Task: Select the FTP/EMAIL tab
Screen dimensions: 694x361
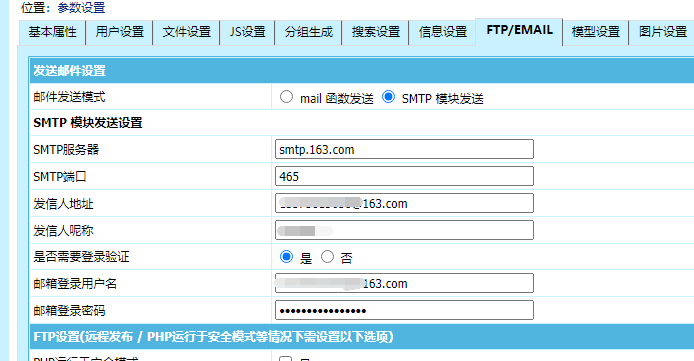Action: click(x=519, y=31)
